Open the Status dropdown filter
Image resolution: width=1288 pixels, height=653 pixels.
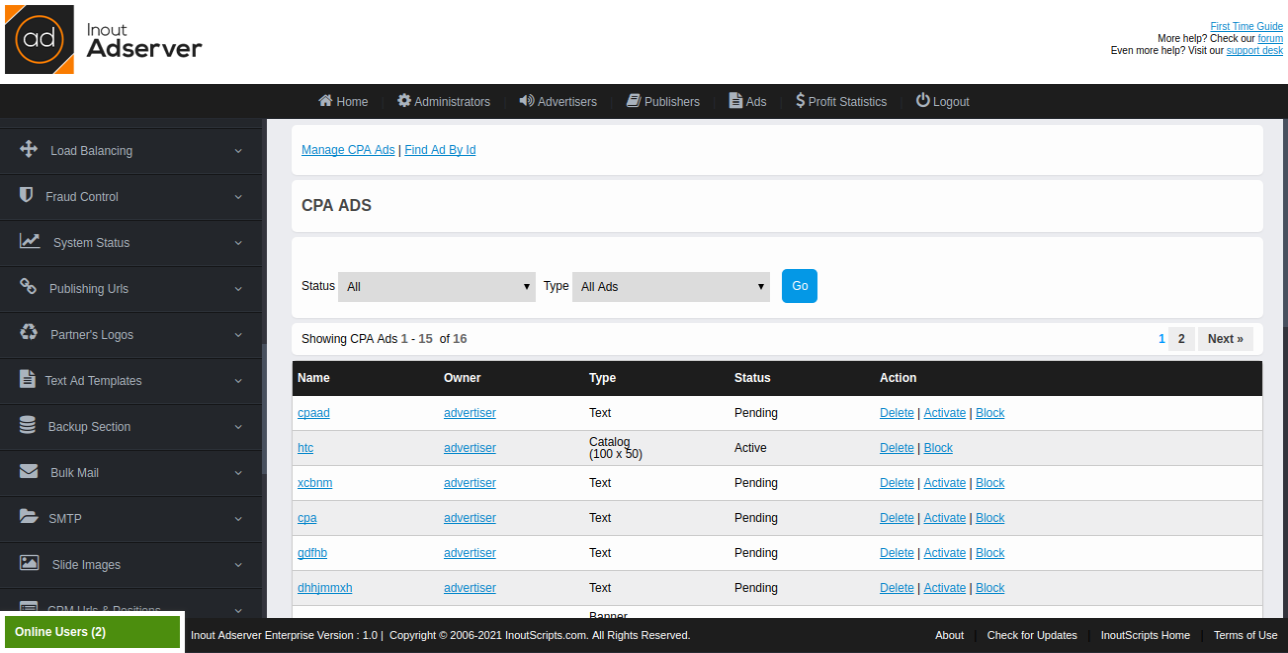[437, 286]
